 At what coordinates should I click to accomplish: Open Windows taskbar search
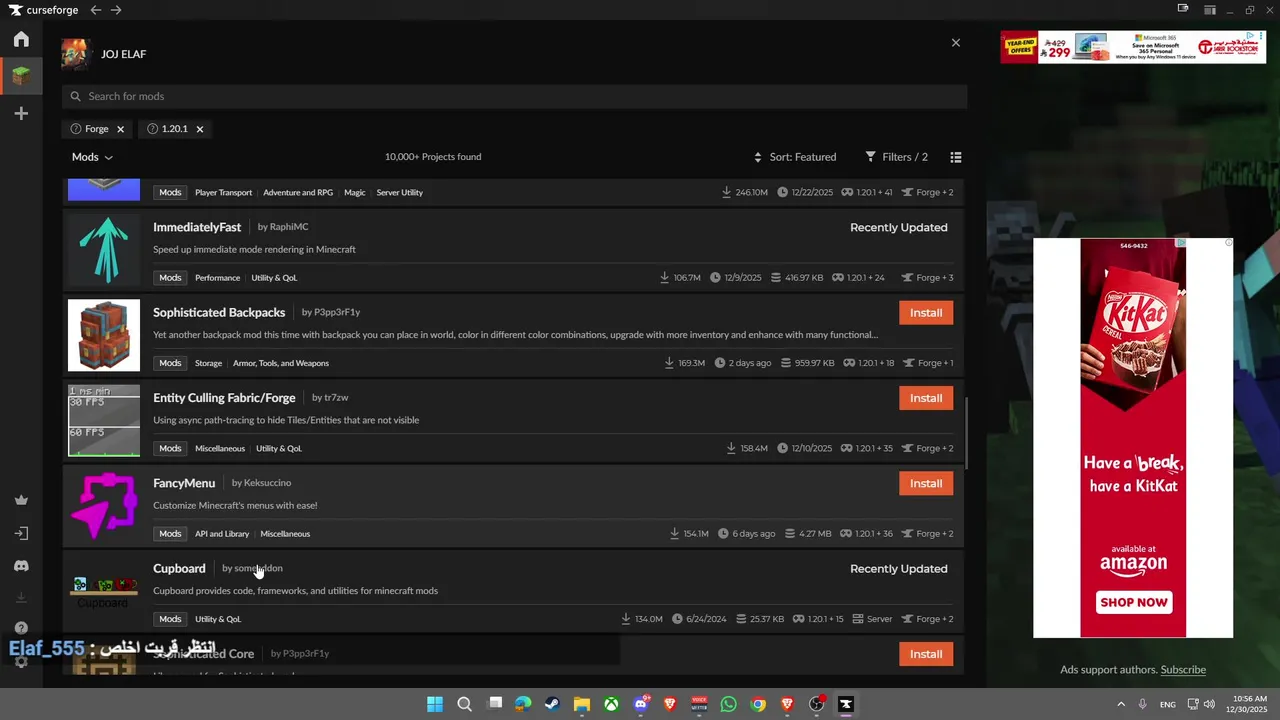tap(464, 704)
